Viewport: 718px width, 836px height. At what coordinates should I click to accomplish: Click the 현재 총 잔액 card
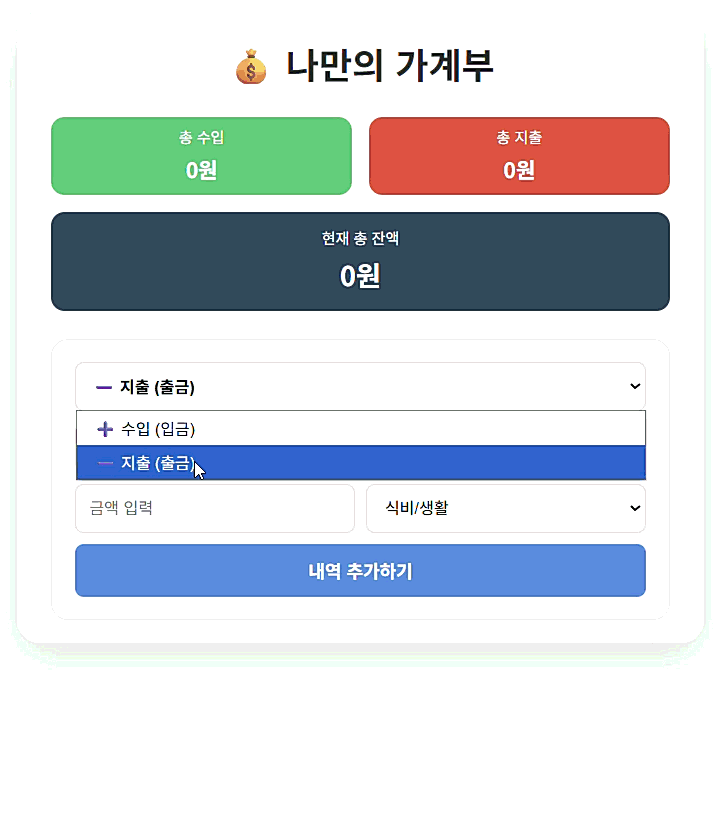(360, 261)
